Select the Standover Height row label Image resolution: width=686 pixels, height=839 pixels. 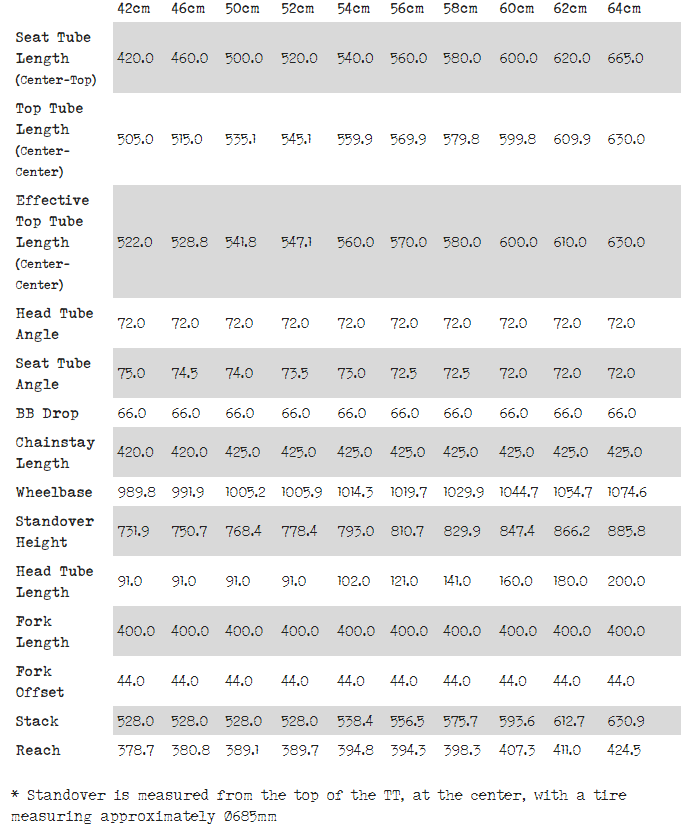54,531
